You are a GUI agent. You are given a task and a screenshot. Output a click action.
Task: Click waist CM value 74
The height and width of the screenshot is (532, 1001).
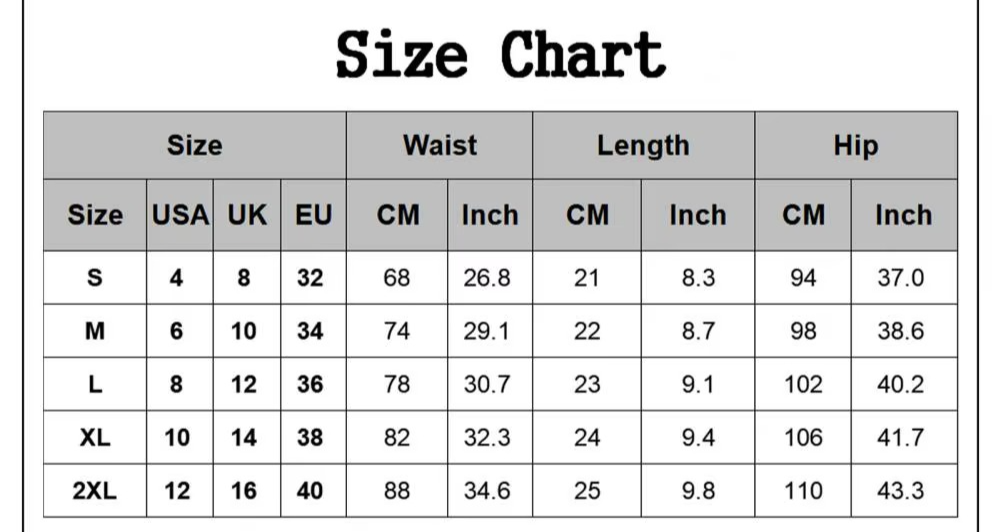396,331
